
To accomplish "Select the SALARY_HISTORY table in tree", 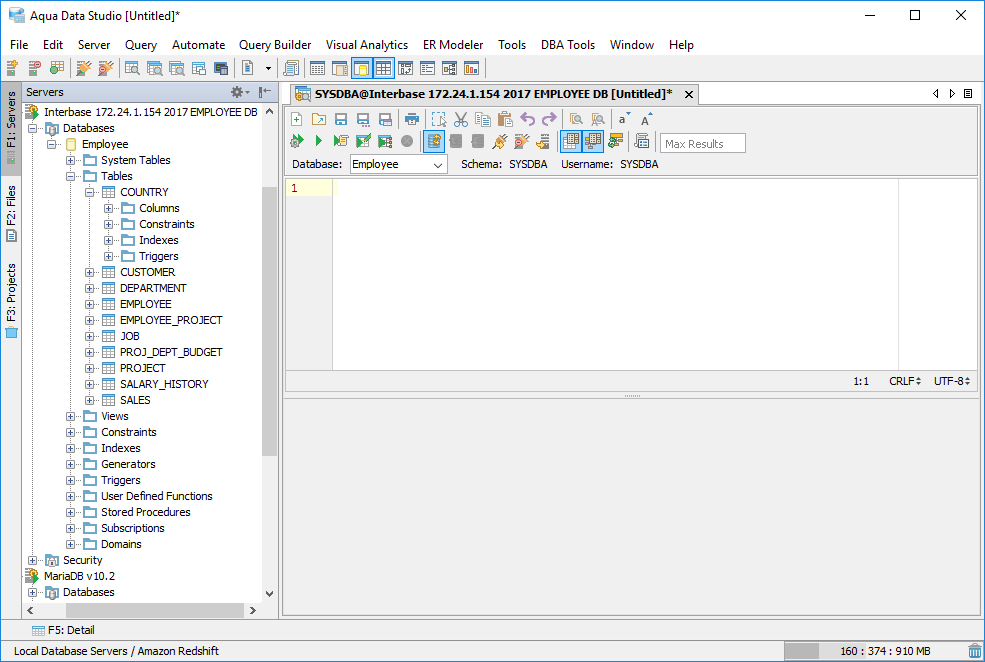I will (x=164, y=384).
